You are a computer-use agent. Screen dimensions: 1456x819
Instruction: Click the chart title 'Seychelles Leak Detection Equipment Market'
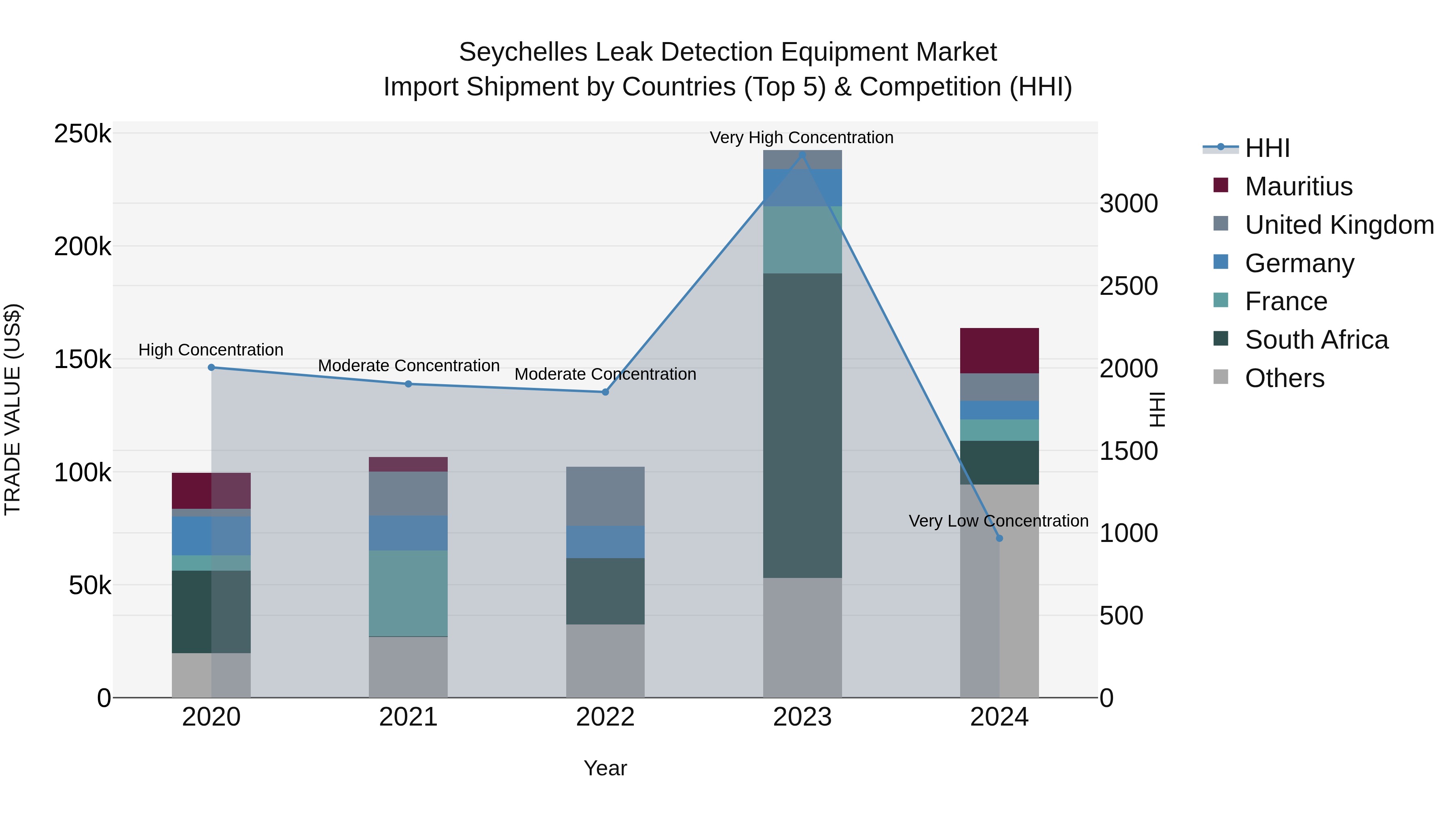point(728,52)
